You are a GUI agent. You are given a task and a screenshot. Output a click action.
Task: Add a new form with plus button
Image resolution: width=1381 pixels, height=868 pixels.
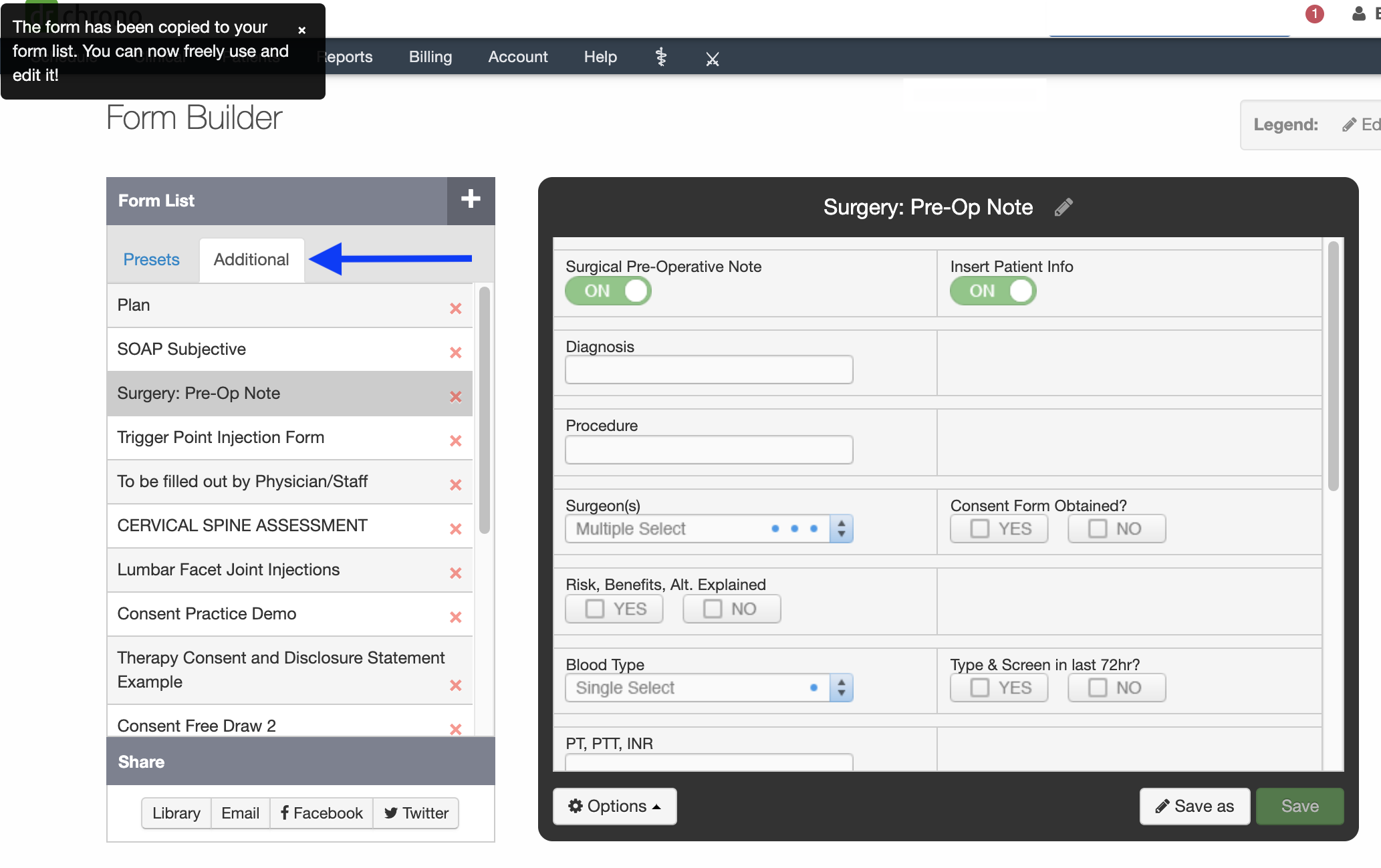pyautogui.click(x=471, y=199)
